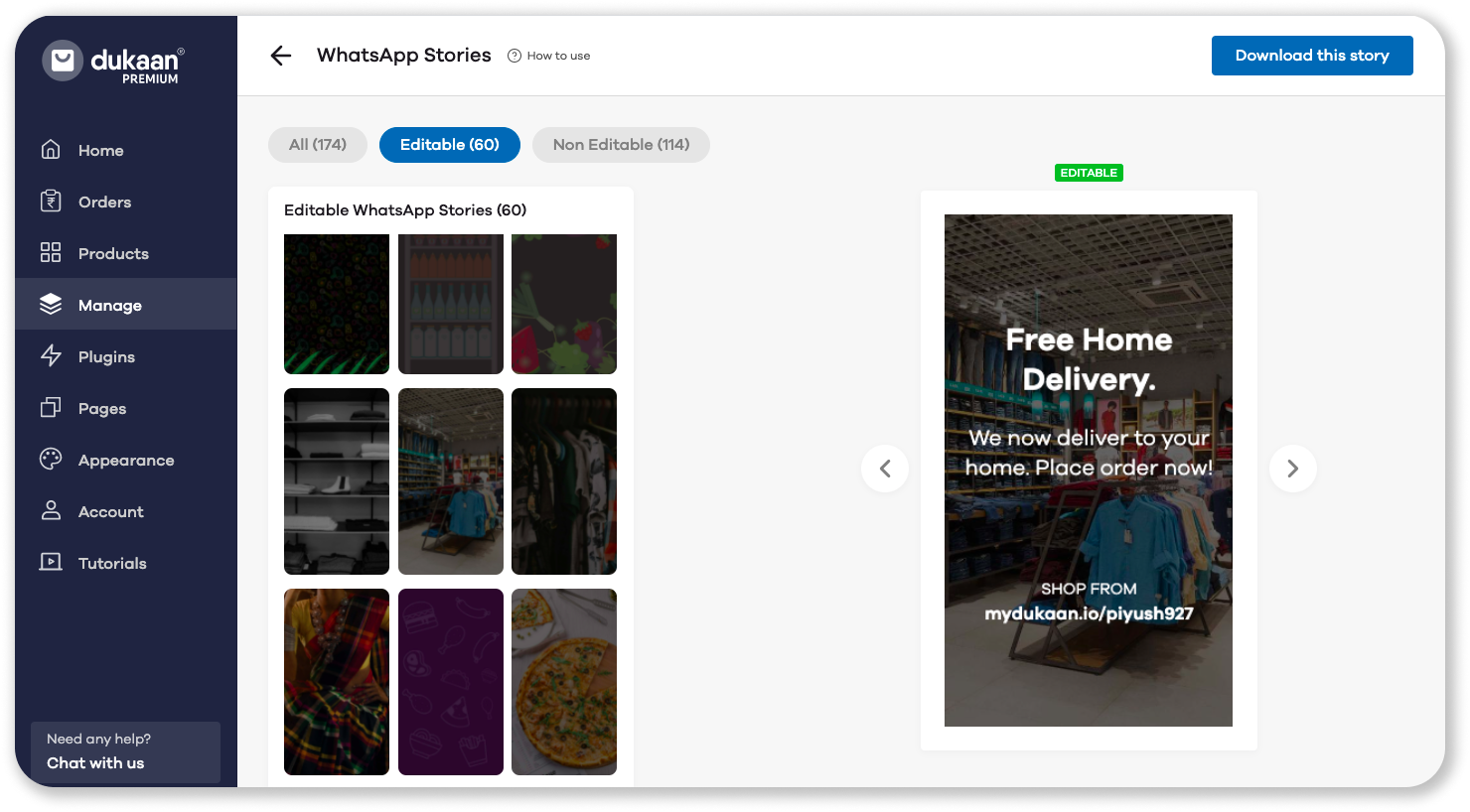Click the Orders rupee clipboard icon
This screenshot has width=1470, height=812.
click(x=51, y=202)
